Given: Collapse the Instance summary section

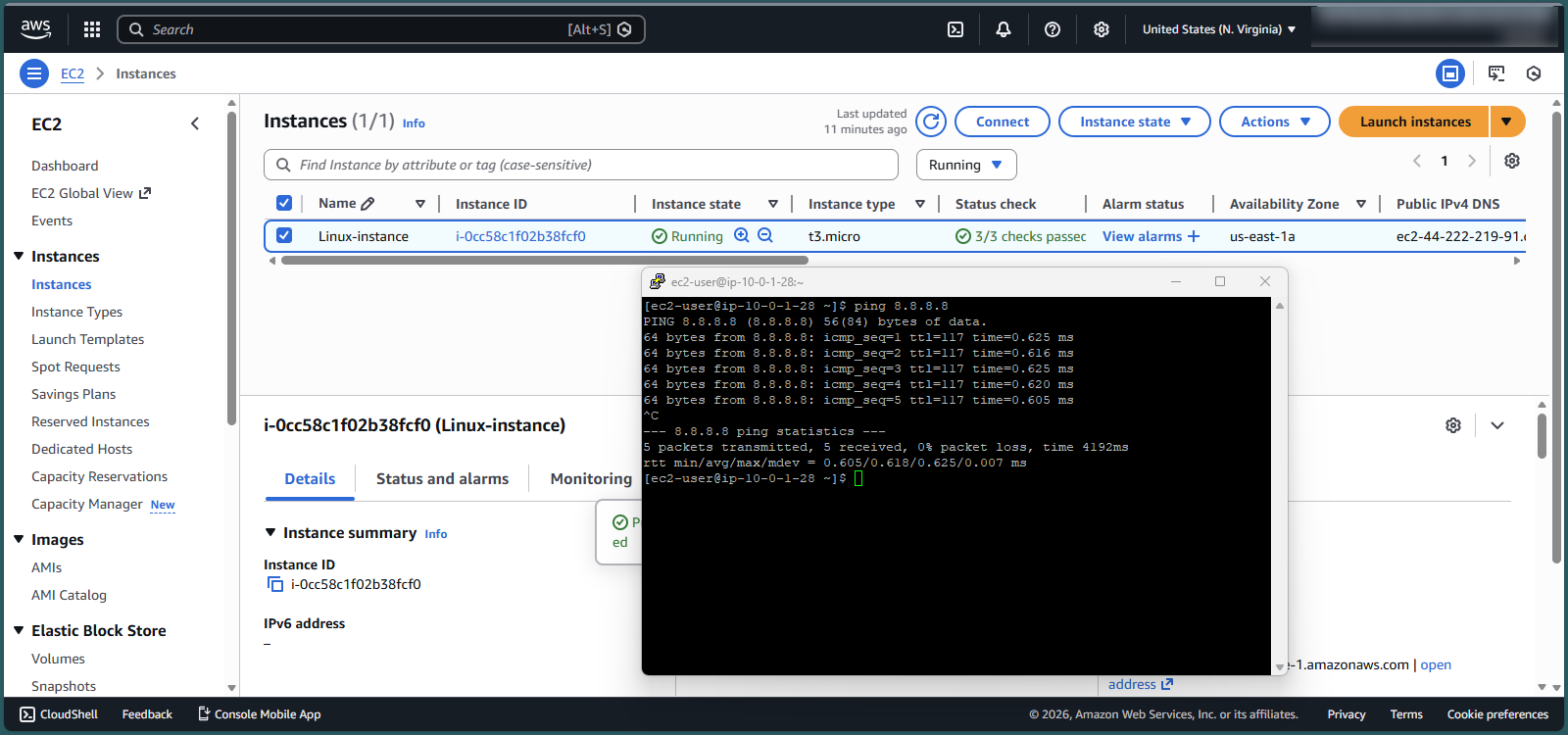Looking at the screenshot, I should point(270,532).
